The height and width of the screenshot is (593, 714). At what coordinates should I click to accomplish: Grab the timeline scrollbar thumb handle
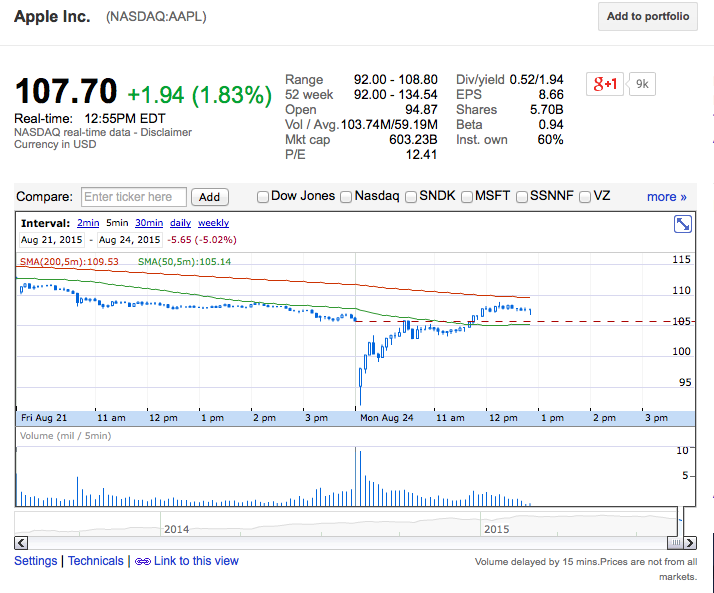(x=676, y=543)
